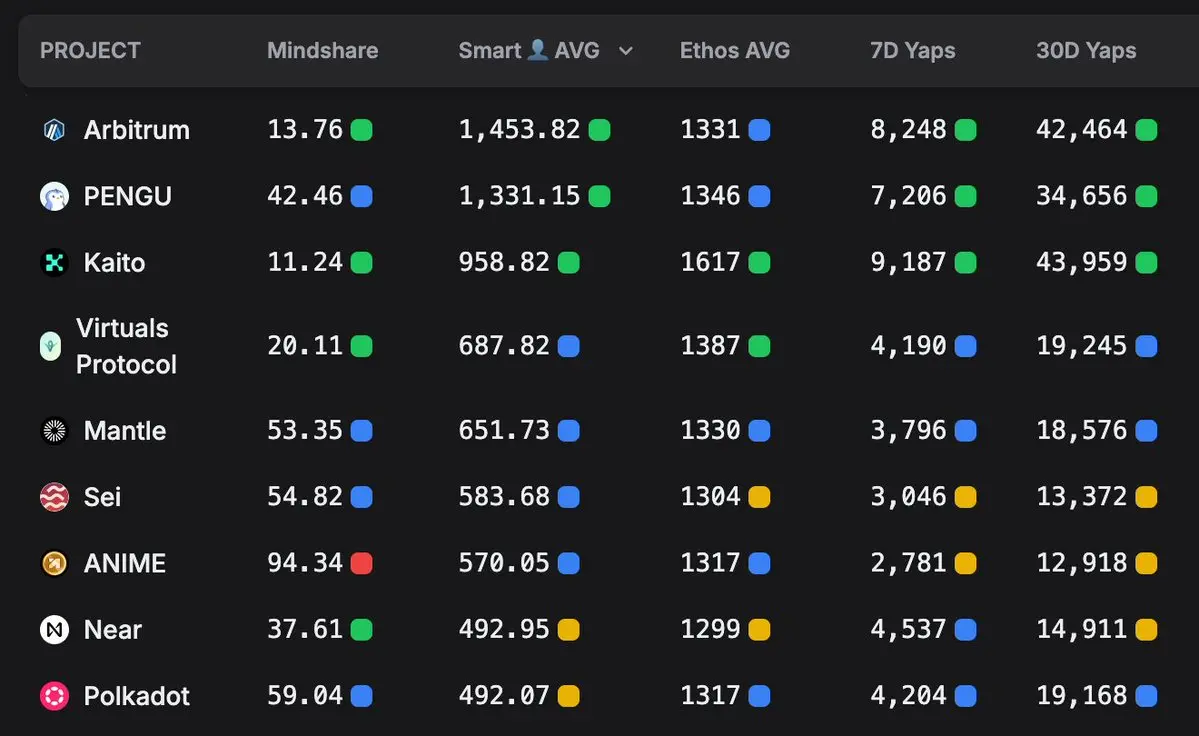Screen dimensions: 1199x736
Task: Click ANIME's Smart AVG value 570.05
Action: [504, 564]
